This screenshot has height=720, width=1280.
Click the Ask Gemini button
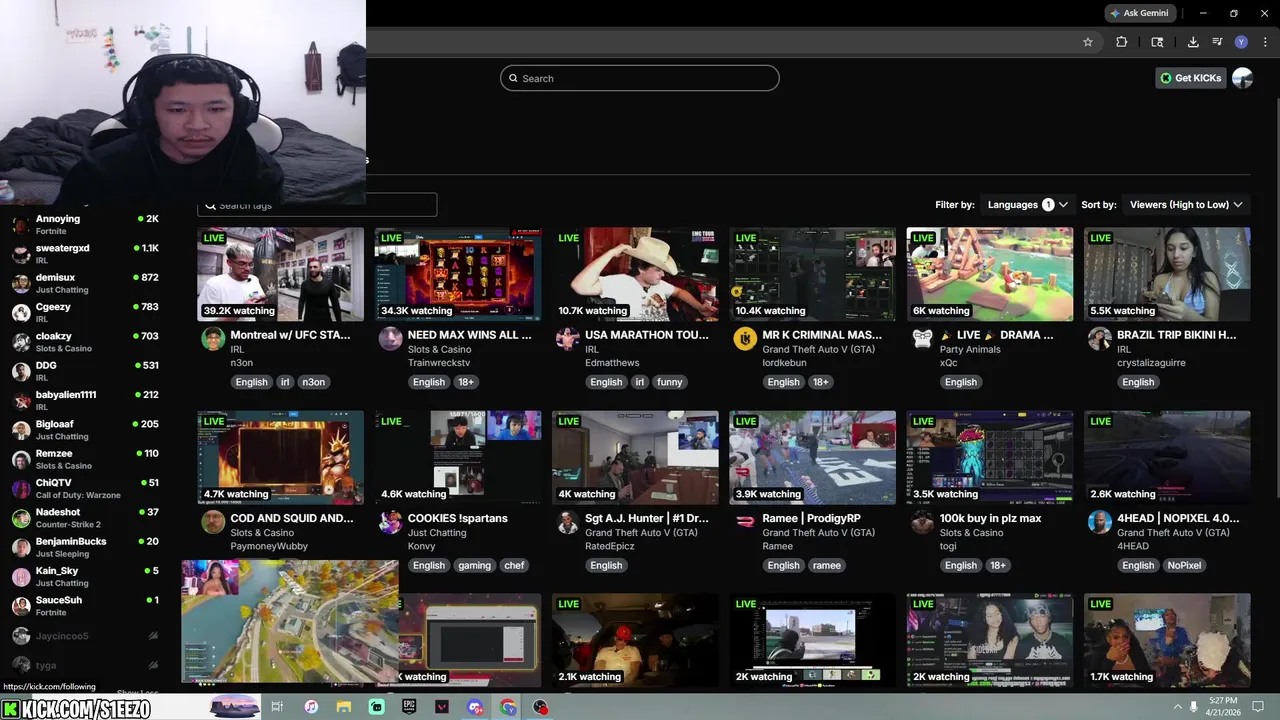click(1139, 13)
